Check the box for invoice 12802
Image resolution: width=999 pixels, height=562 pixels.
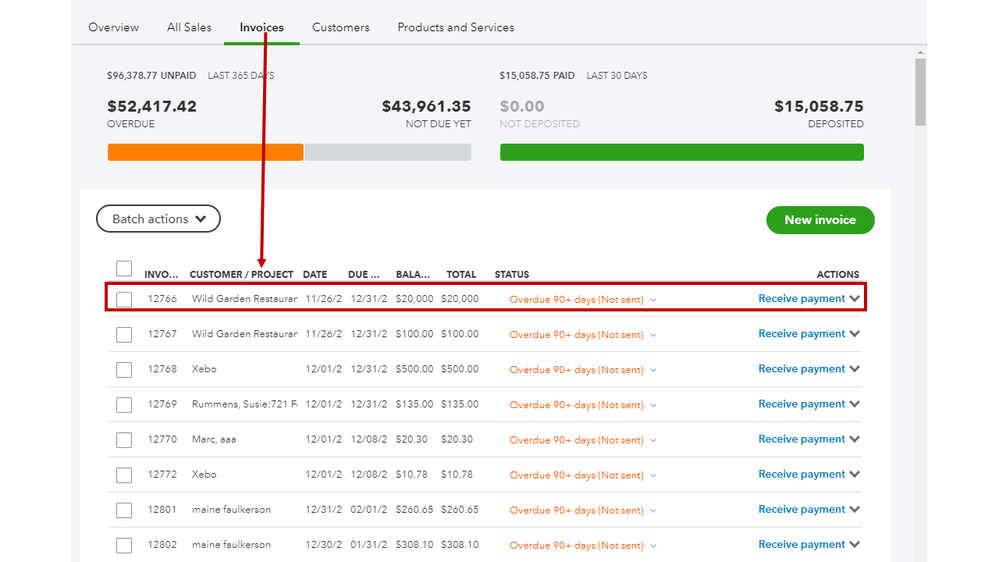point(124,545)
